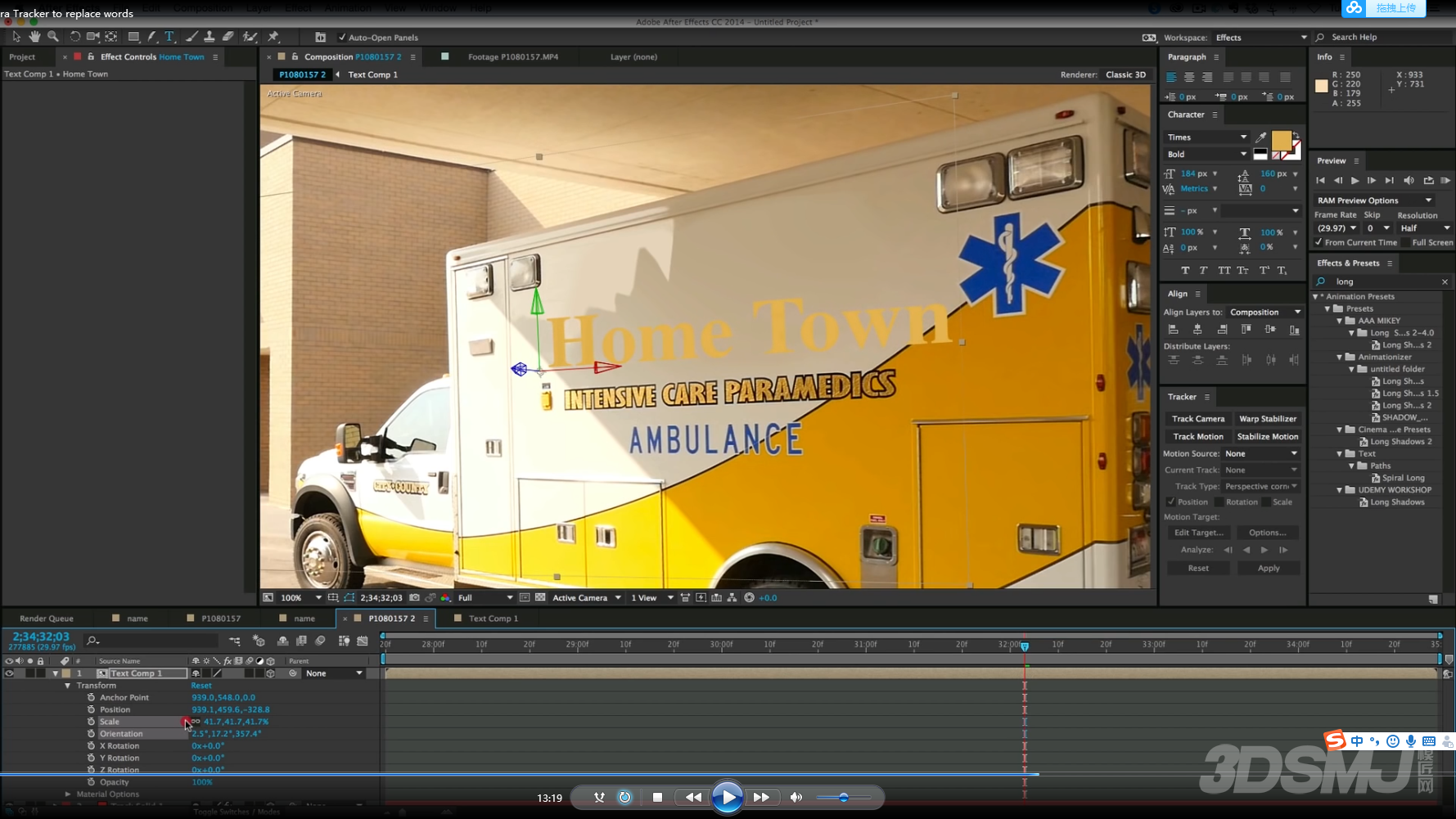Click the Track Camera button
1456x819 pixels.
(x=1198, y=419)
